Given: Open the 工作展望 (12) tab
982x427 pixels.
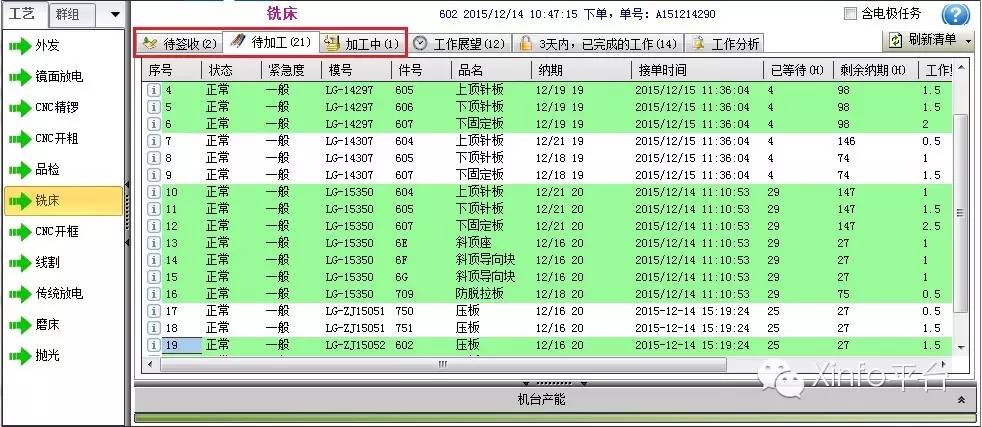Looking at the screenshot, I should pyautogui.click(x=459, y=43).
